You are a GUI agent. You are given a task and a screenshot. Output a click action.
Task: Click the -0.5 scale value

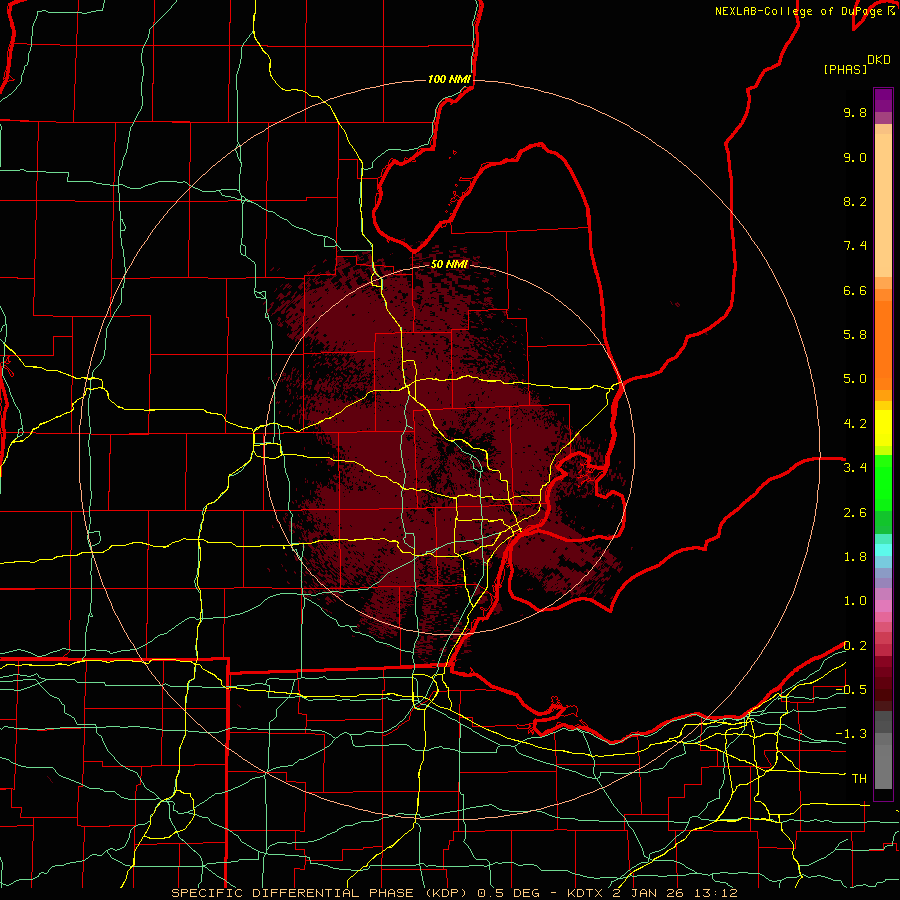pos(851,690)
